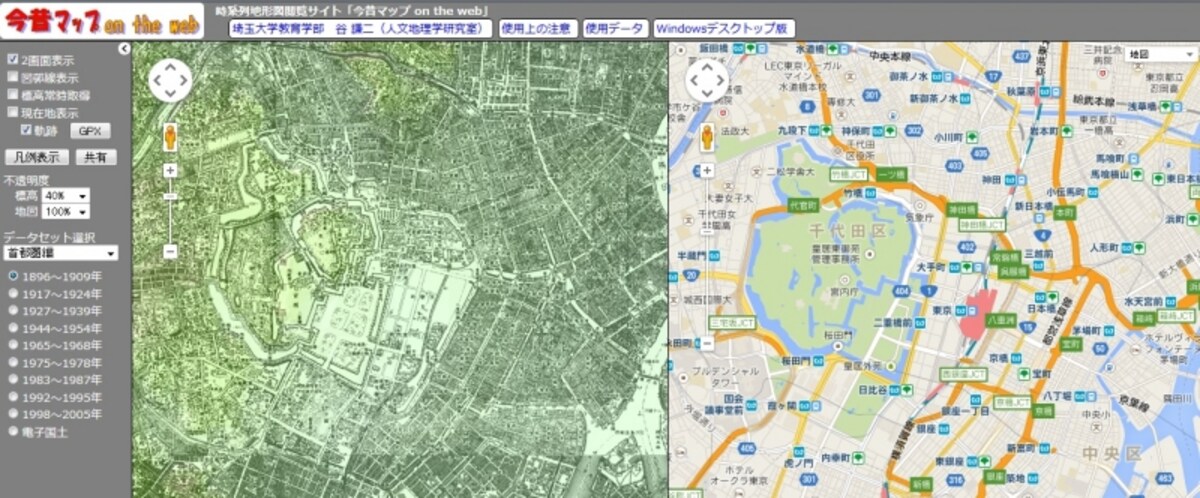The image size is (1200, 498).
Task: Pan left on the modern map's pan control
Action: click(694, 81)
